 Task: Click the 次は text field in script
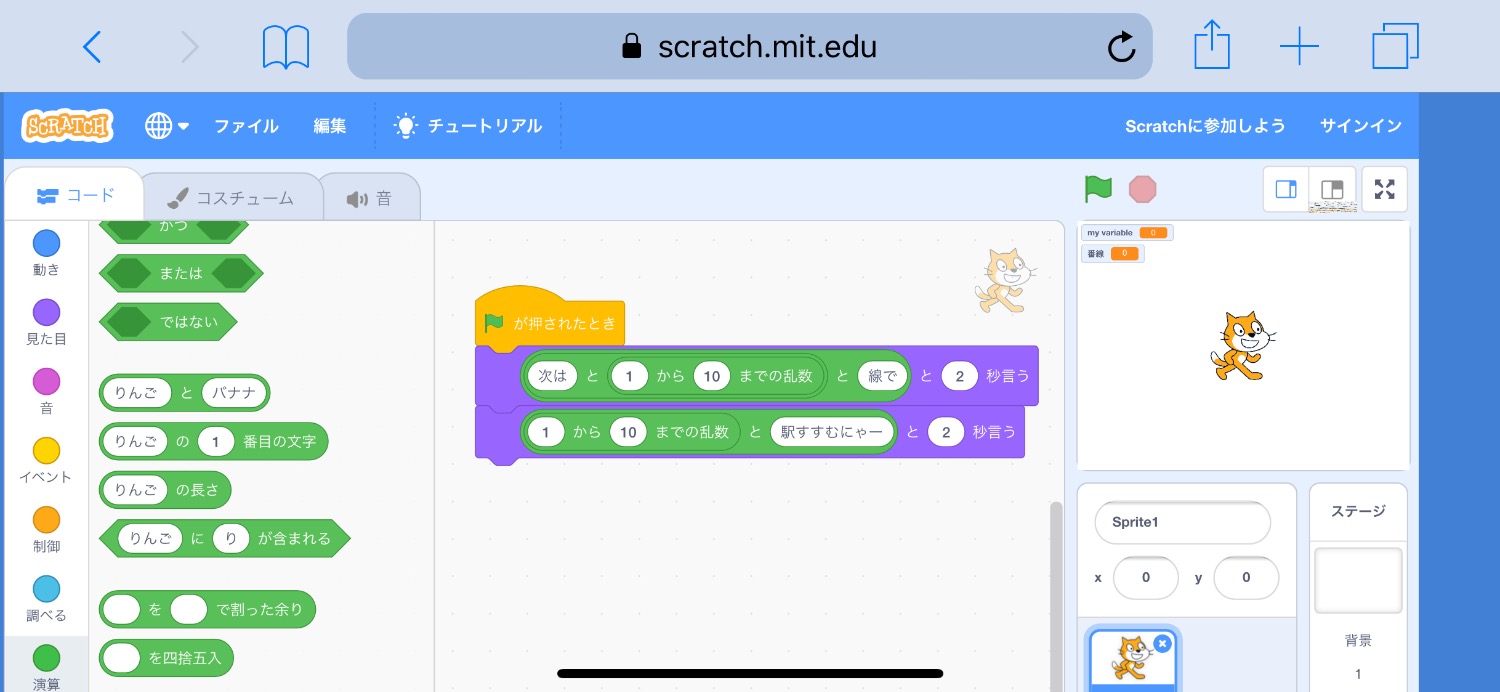click(x=552, y=376)
